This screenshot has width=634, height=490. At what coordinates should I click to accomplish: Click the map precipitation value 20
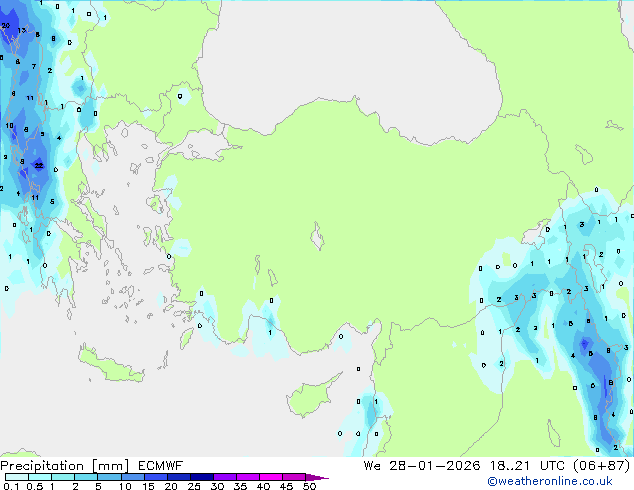[x=6, y=25]
